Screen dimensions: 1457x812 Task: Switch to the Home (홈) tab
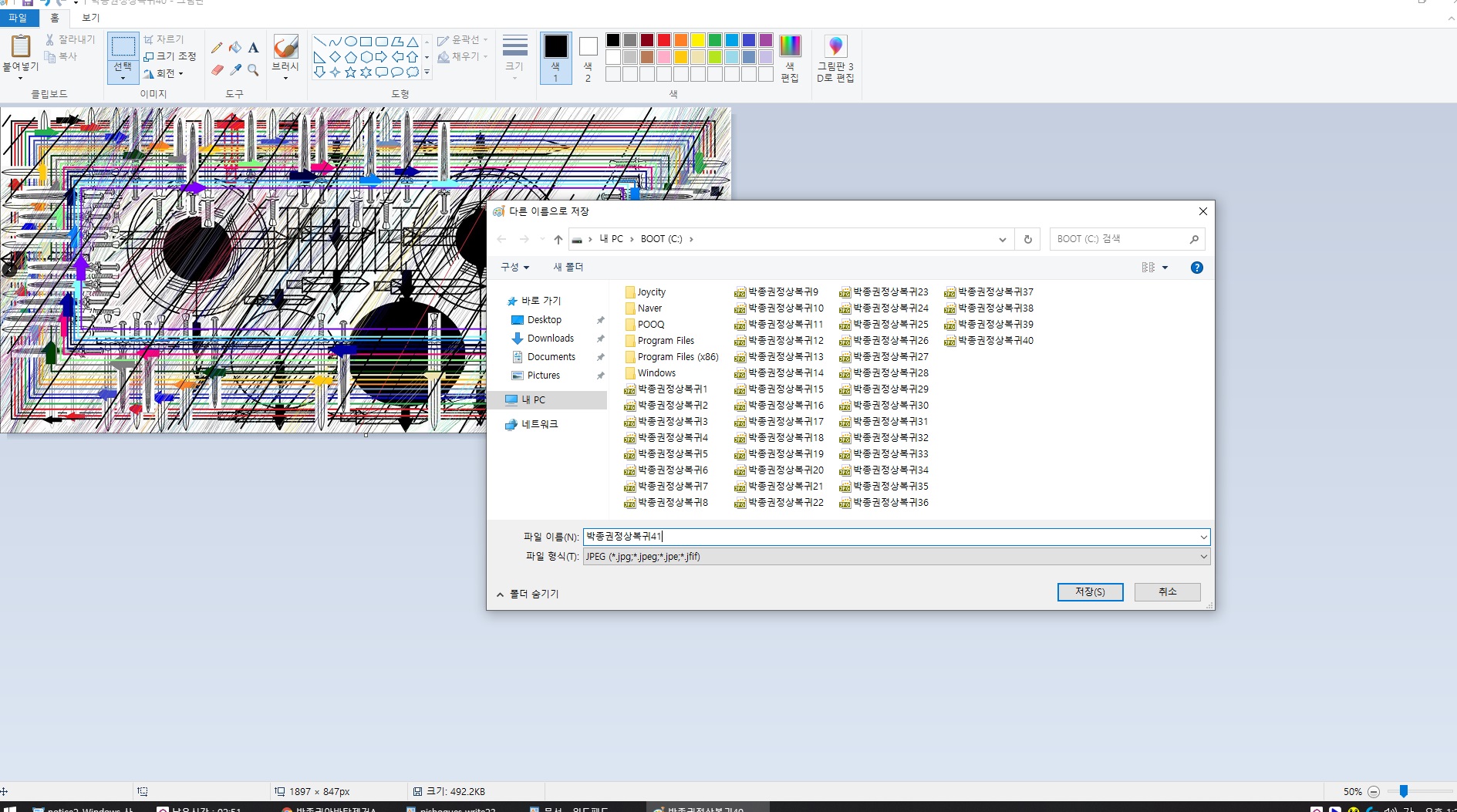coord(55,18)
